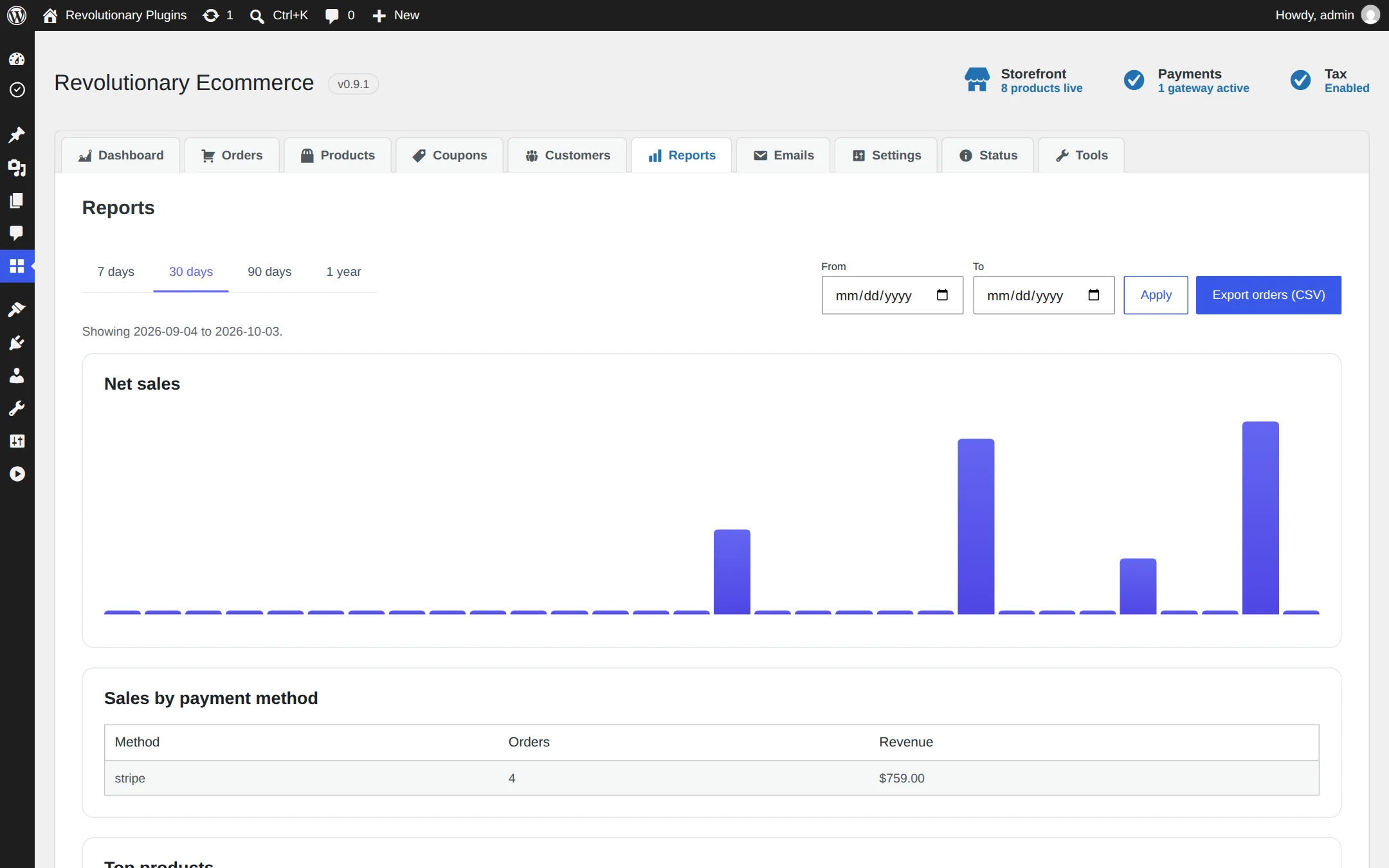
Task: Open the From date calendar picker
Action: 942,295
